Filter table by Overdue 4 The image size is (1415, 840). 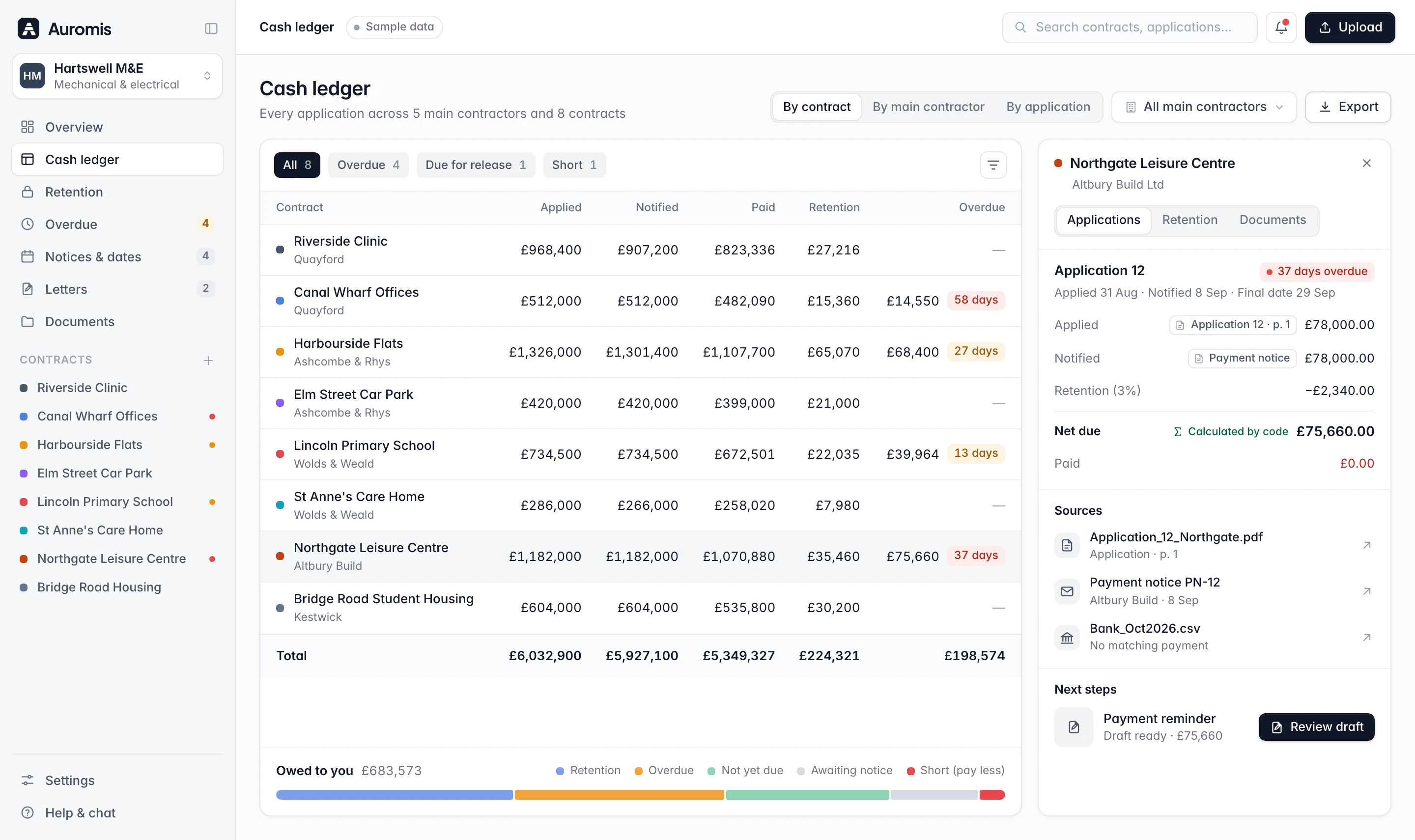[368, 165]
